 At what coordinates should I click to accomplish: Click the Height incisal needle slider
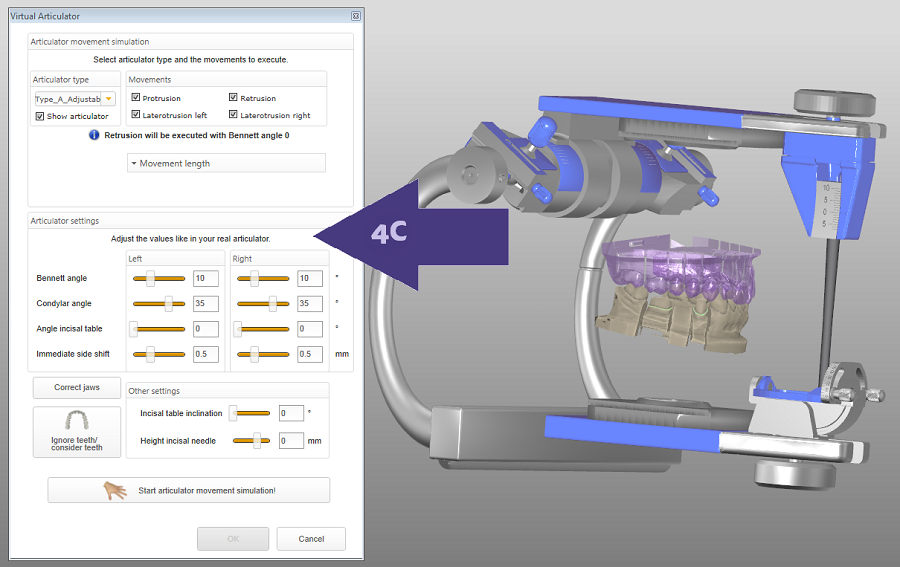click(x=251, y=441)
